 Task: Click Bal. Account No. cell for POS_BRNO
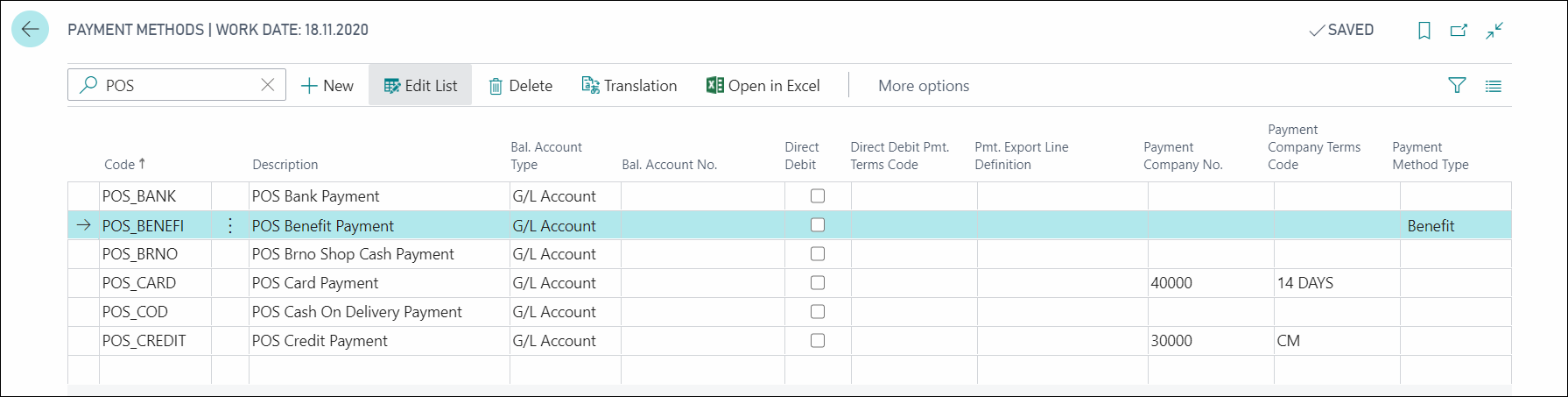pos(703,254)
